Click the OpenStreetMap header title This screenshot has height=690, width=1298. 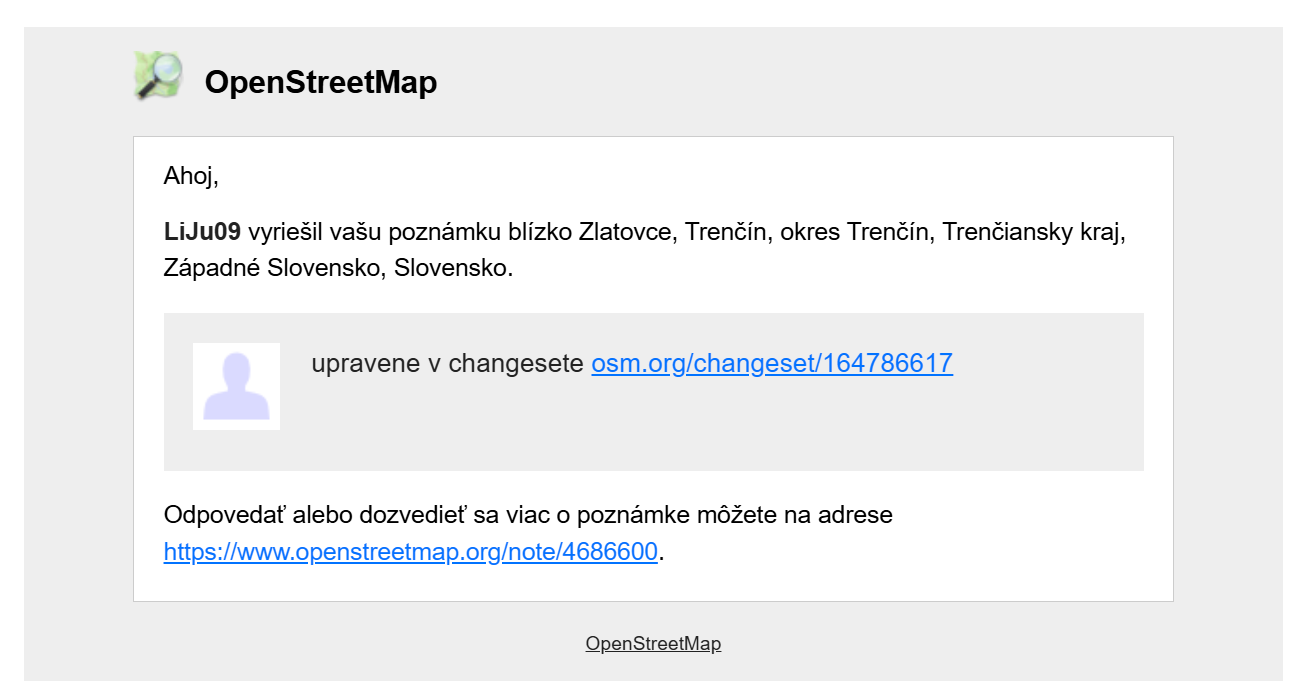320,82
